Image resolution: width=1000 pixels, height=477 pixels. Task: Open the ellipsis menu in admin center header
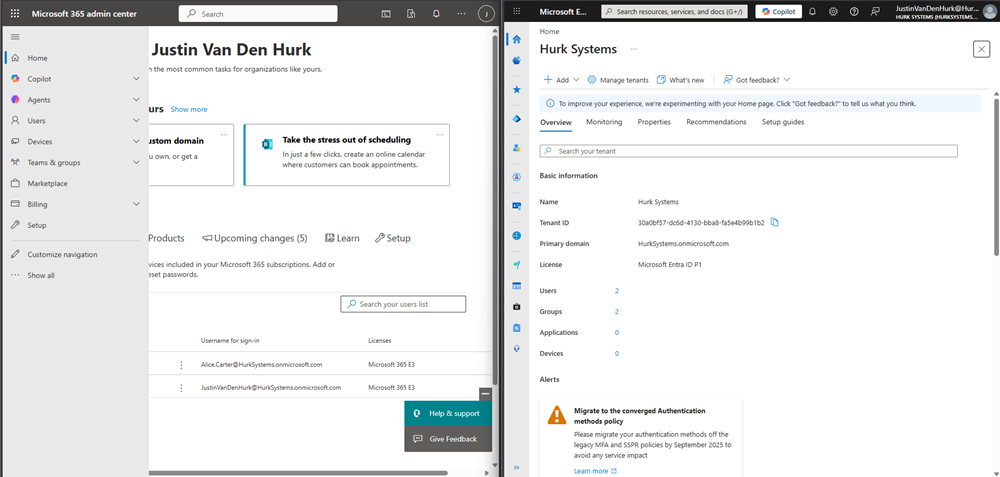pyautogui.click(x=461, y=13)
